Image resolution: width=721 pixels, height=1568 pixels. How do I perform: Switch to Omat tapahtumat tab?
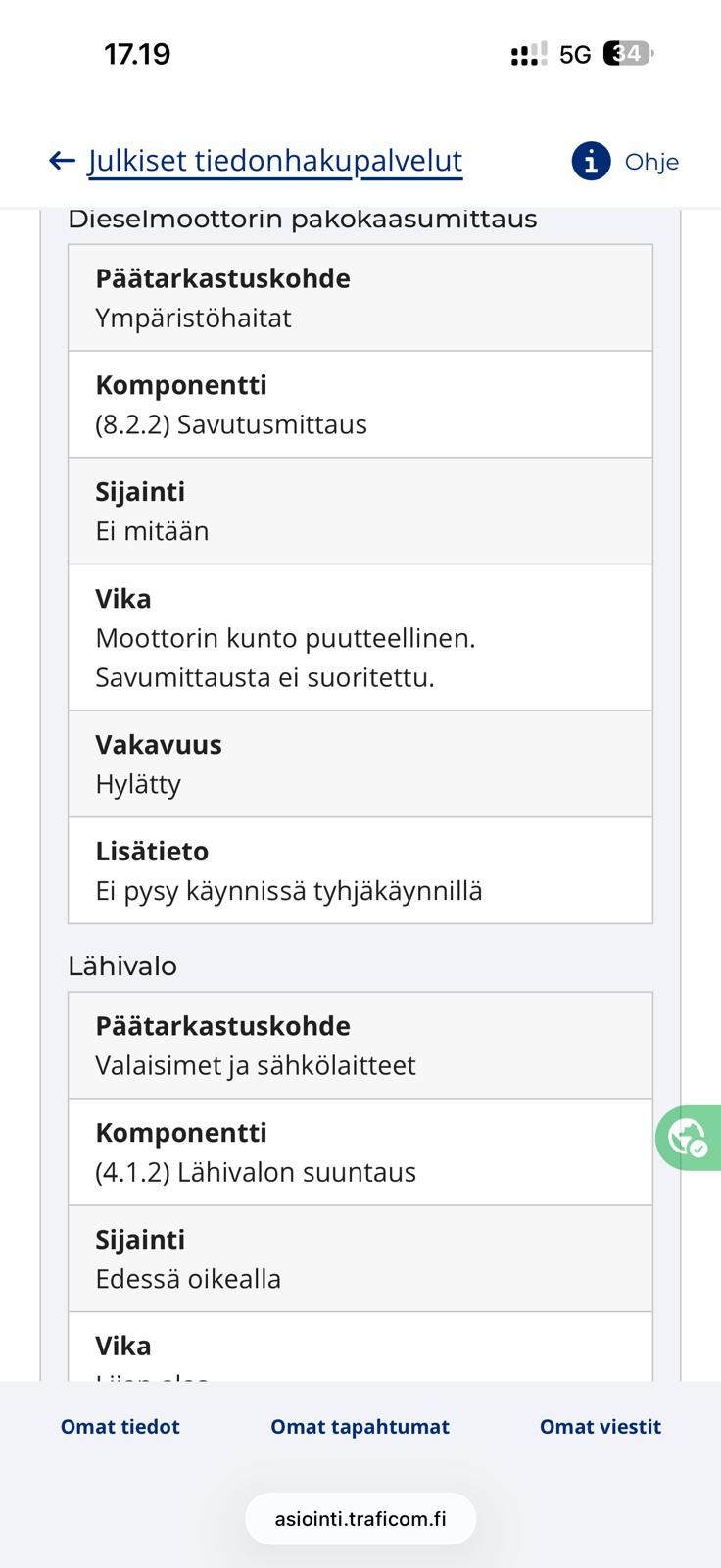click(360, 1427)
